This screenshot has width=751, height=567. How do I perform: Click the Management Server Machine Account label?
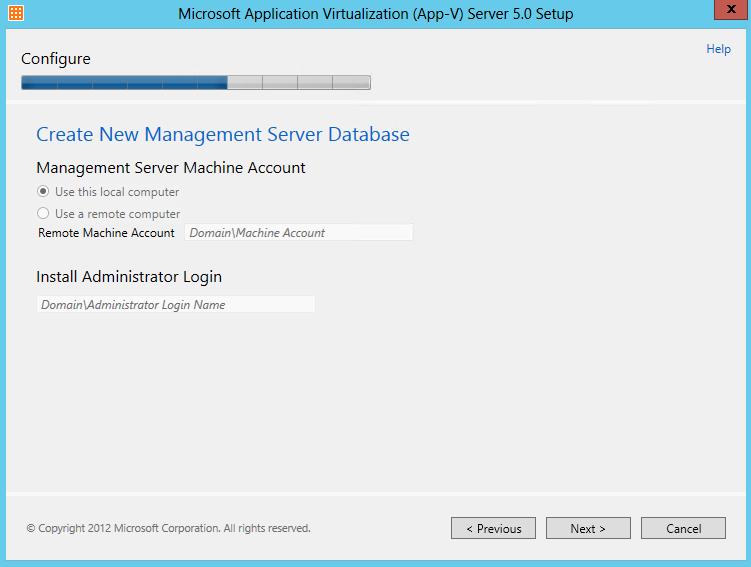click(x=171, y=168)
